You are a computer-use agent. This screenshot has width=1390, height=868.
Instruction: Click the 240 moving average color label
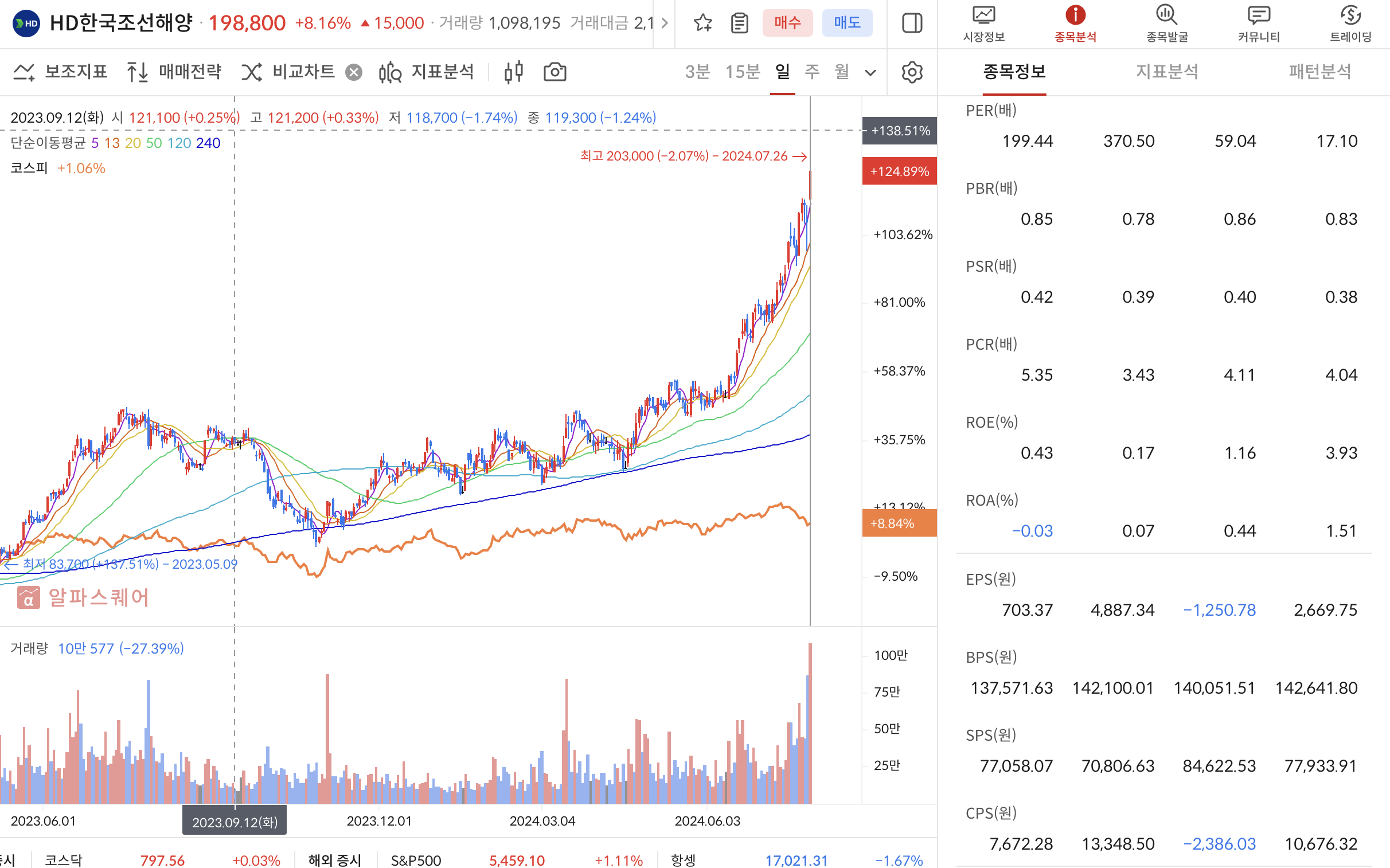(x=208, y=143)
